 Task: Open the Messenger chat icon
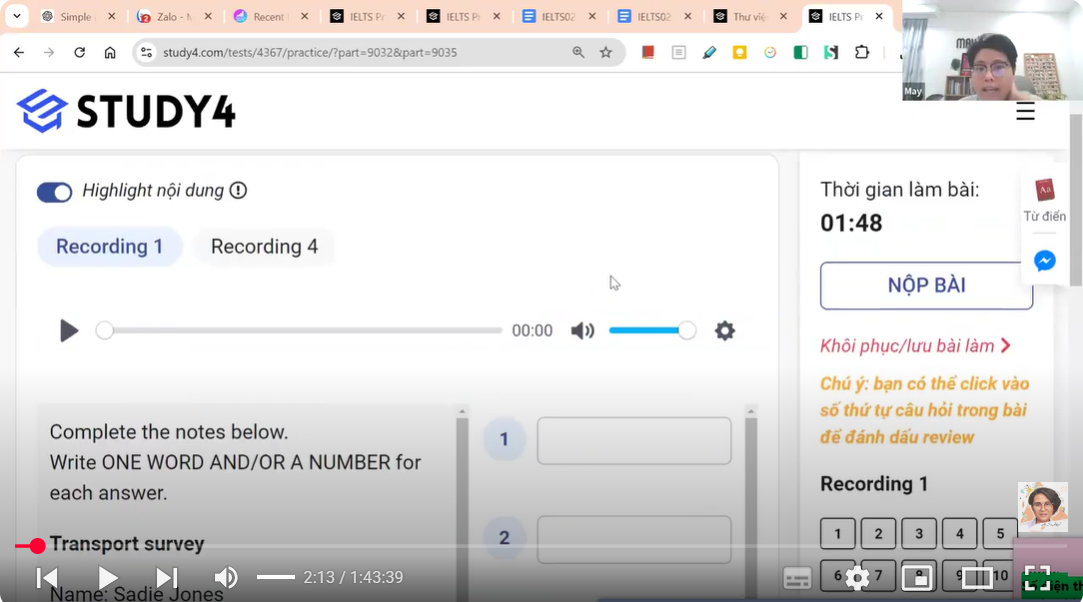(x=1044, y=261)
